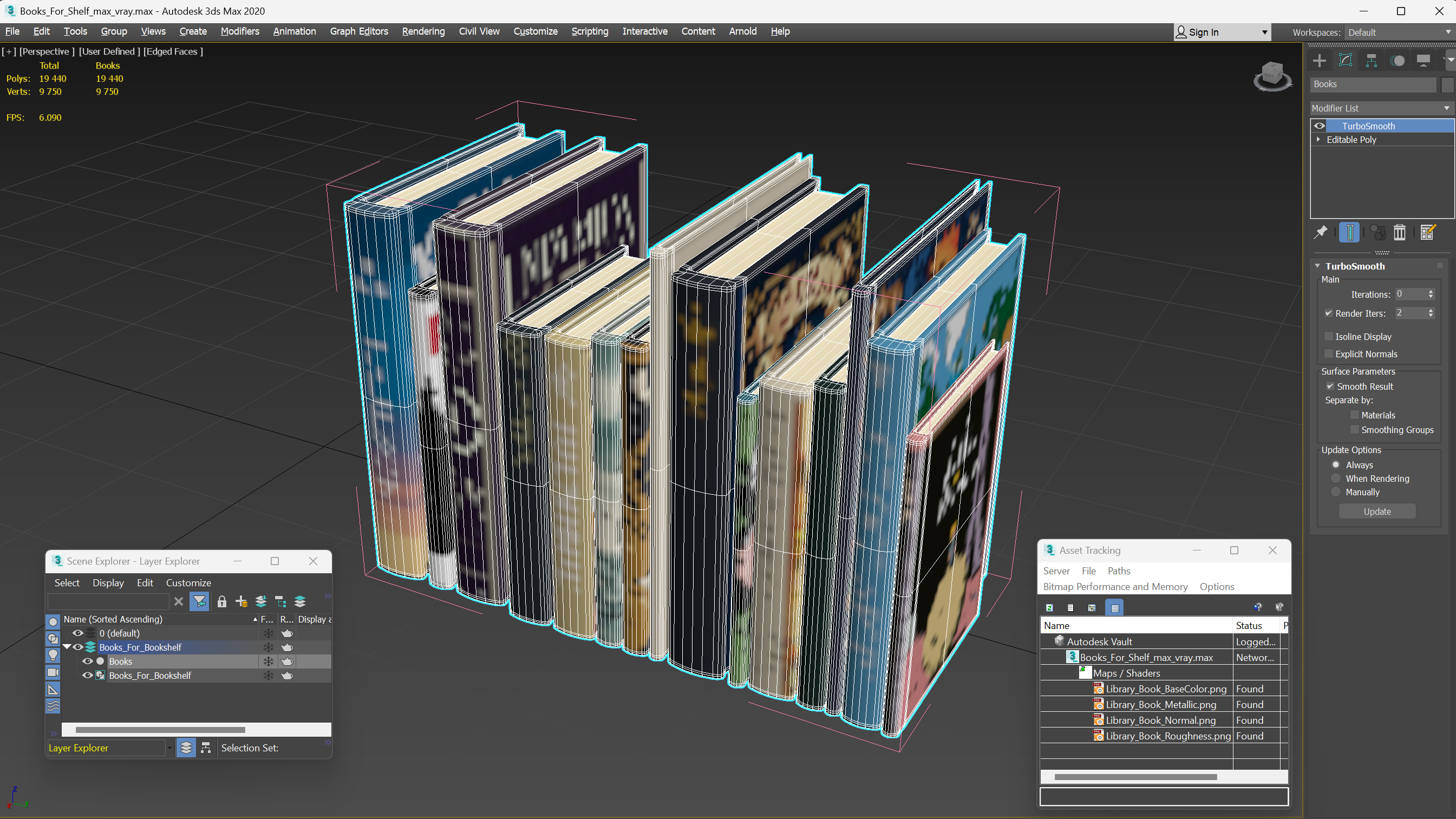Click the make active layer stack icon
Image resolution: width=1456 pixels, height=819 pixels.
click(300, 601)
